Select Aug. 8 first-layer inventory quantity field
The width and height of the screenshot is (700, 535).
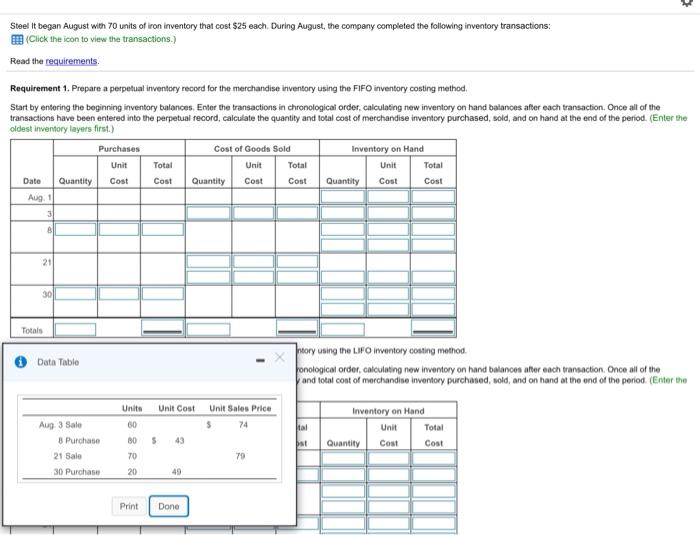point(342,229)
